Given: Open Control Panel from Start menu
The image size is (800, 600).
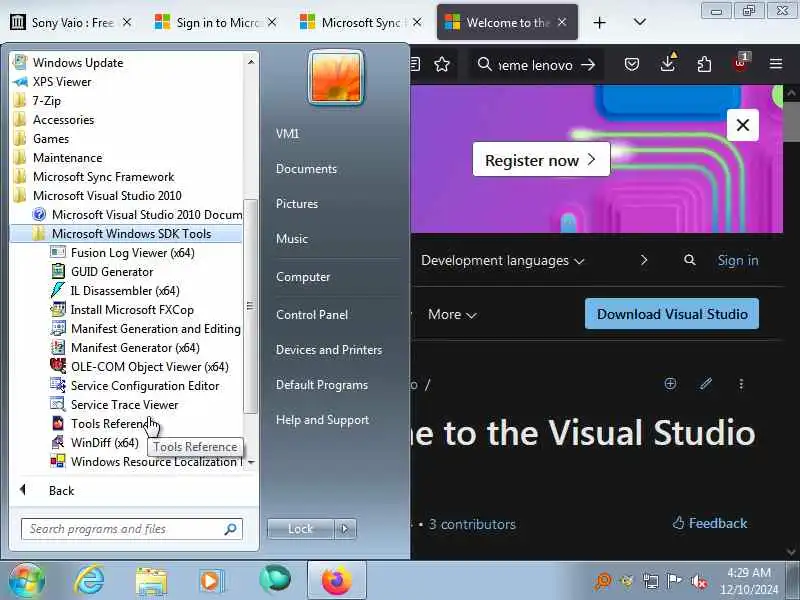Looking at the screenshot, I should coord(312,315).
